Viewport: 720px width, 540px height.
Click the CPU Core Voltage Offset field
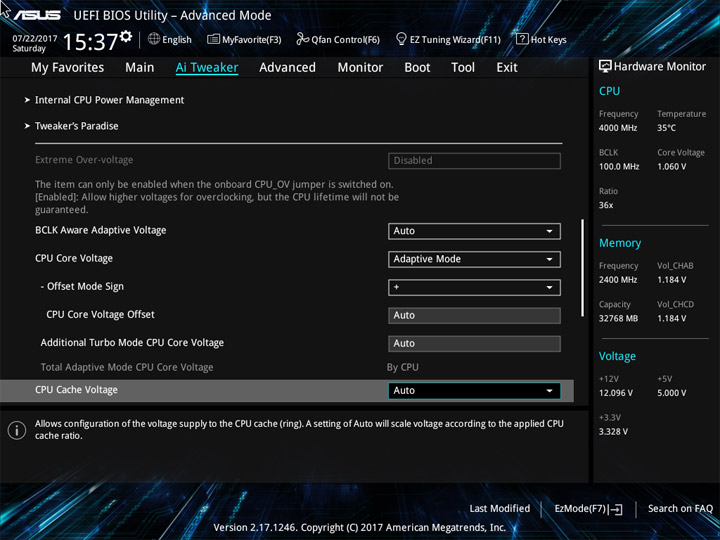474,315
